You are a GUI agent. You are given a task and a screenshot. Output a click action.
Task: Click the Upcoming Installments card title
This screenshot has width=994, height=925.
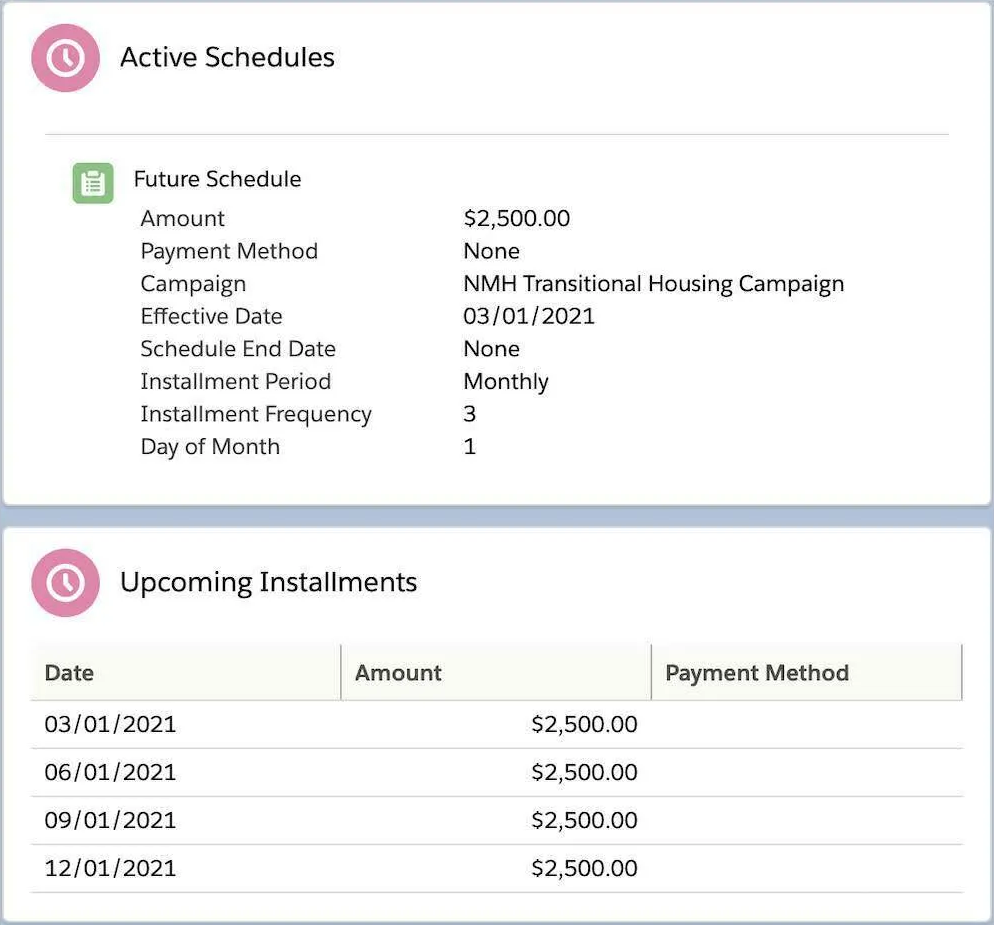268,582
